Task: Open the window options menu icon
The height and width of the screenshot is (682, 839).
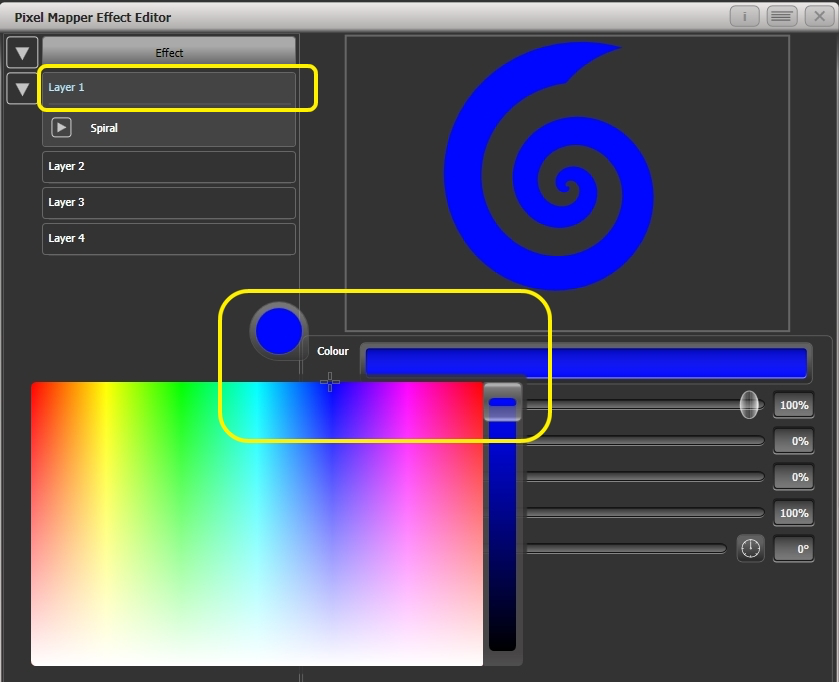Action: [x=780, y=16]
